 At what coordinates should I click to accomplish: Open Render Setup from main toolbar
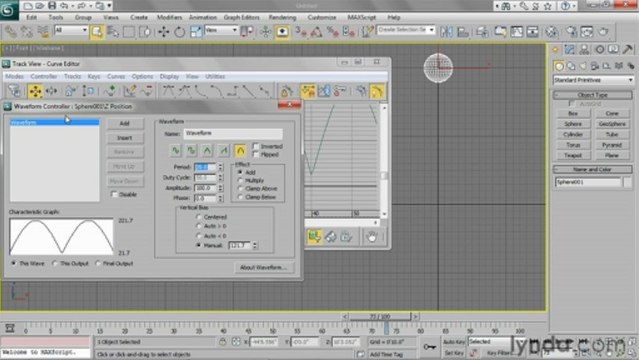(x=571, y=31)
